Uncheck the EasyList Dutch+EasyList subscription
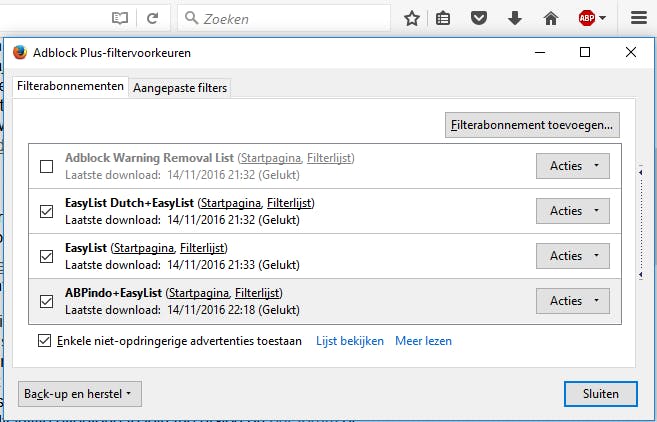Viewport: 657px width, 422px height. pos(46,211)
